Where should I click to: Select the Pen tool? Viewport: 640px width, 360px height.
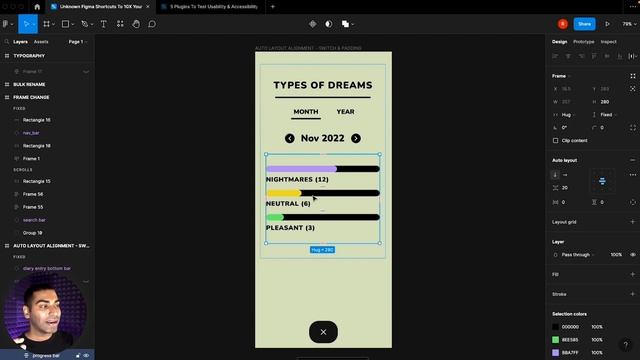click(x=84, y=24)
